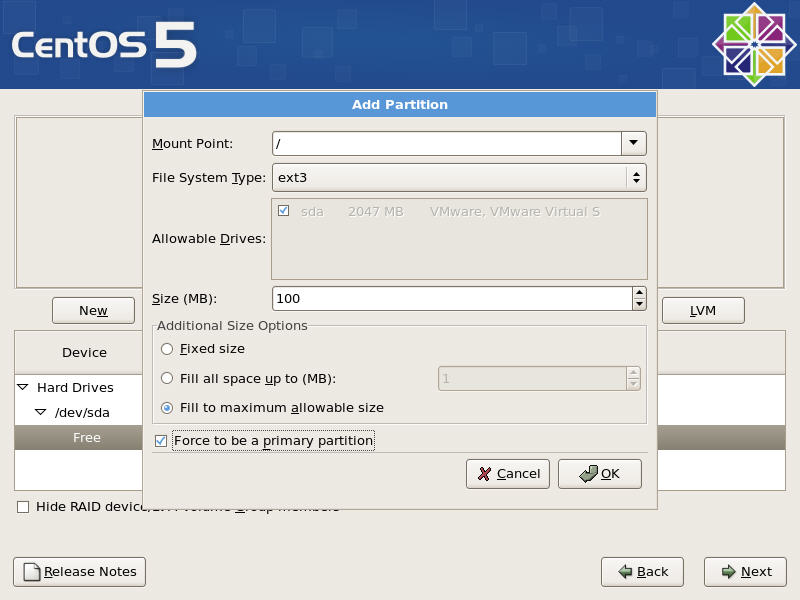Click the 2047 MB drive size text
The height and width of the screenshot is (600, 800).
tap(376, 212)
